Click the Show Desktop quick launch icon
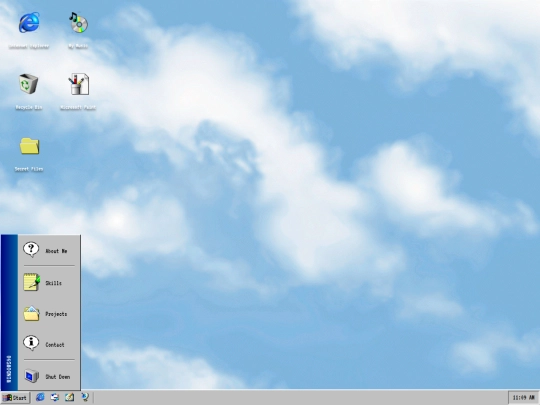 pyautogui.click(x=55, y=397)
